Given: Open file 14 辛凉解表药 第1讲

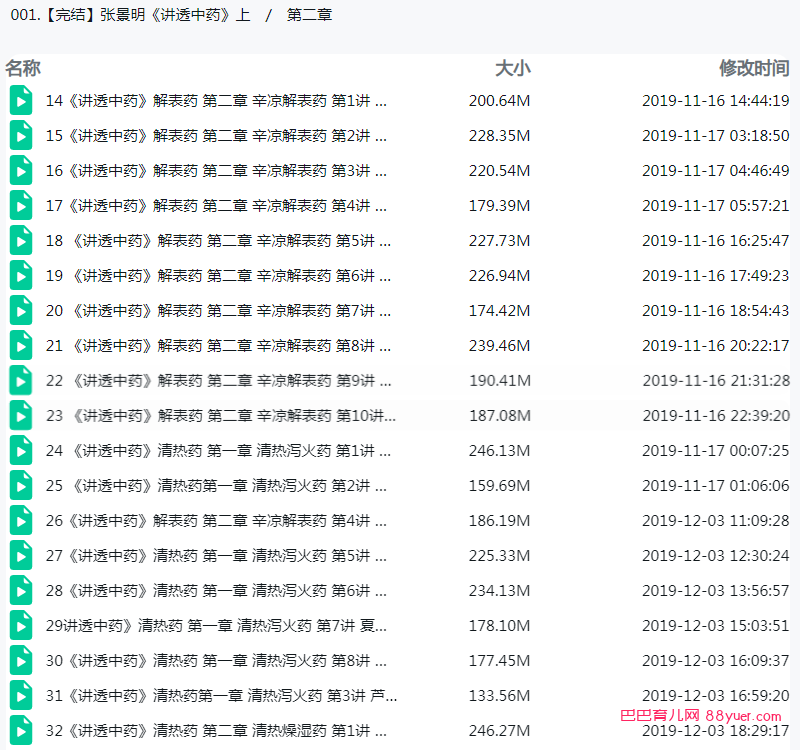Looking at the screenshot, I should (216, 101).
